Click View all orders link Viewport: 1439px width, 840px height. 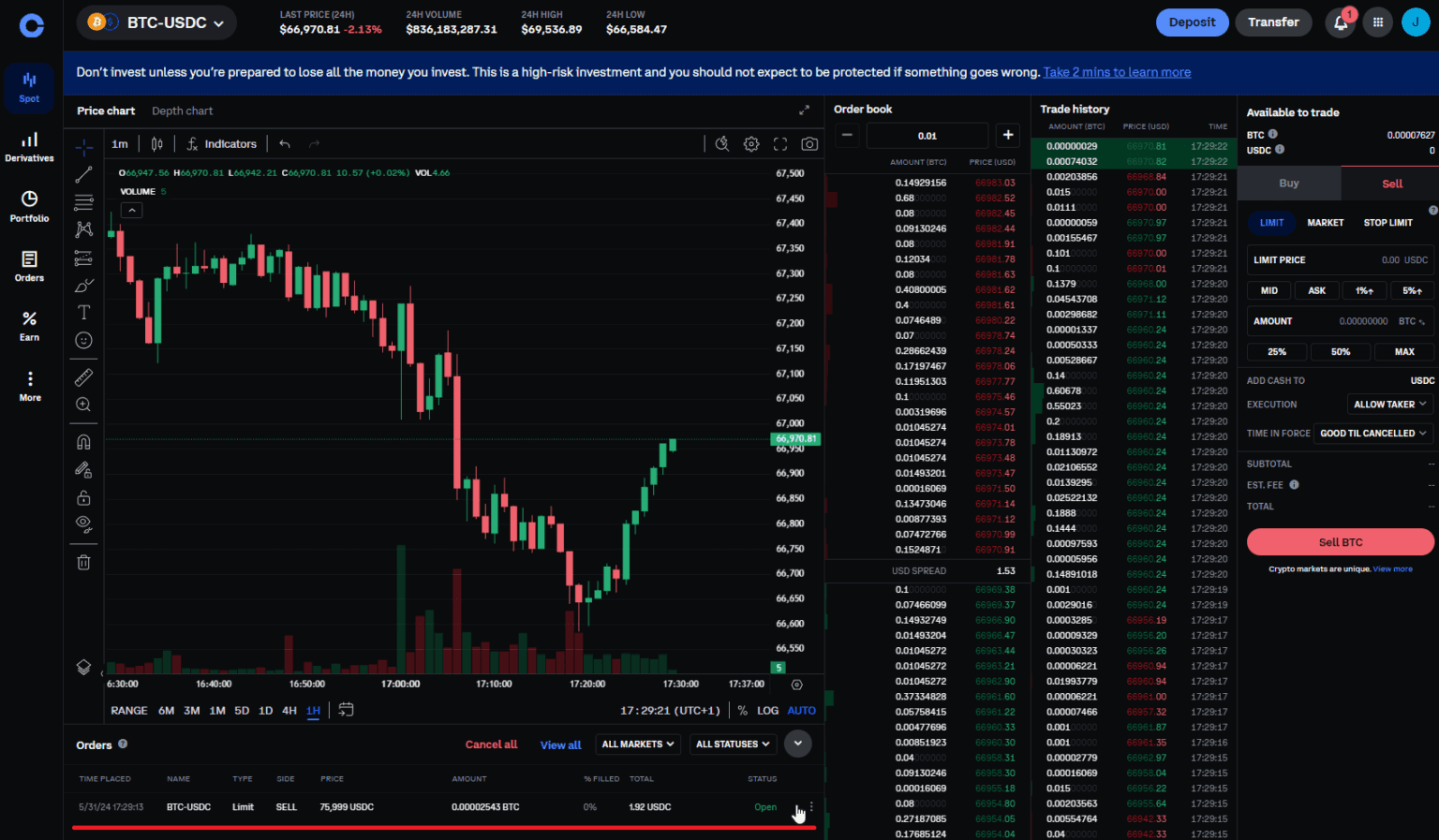pos(560,745)
